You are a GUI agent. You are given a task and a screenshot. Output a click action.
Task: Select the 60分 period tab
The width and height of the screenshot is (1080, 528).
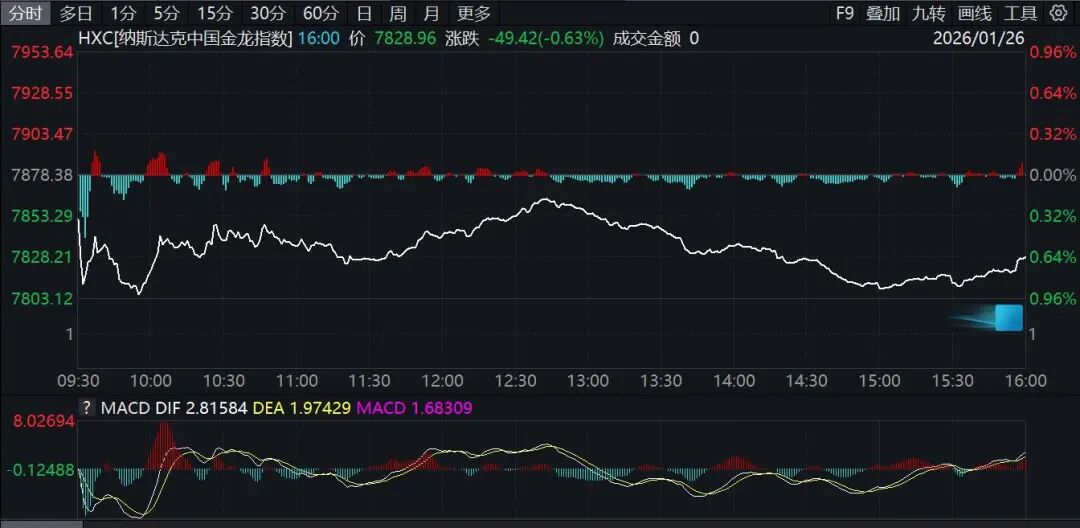coord(320,13)
